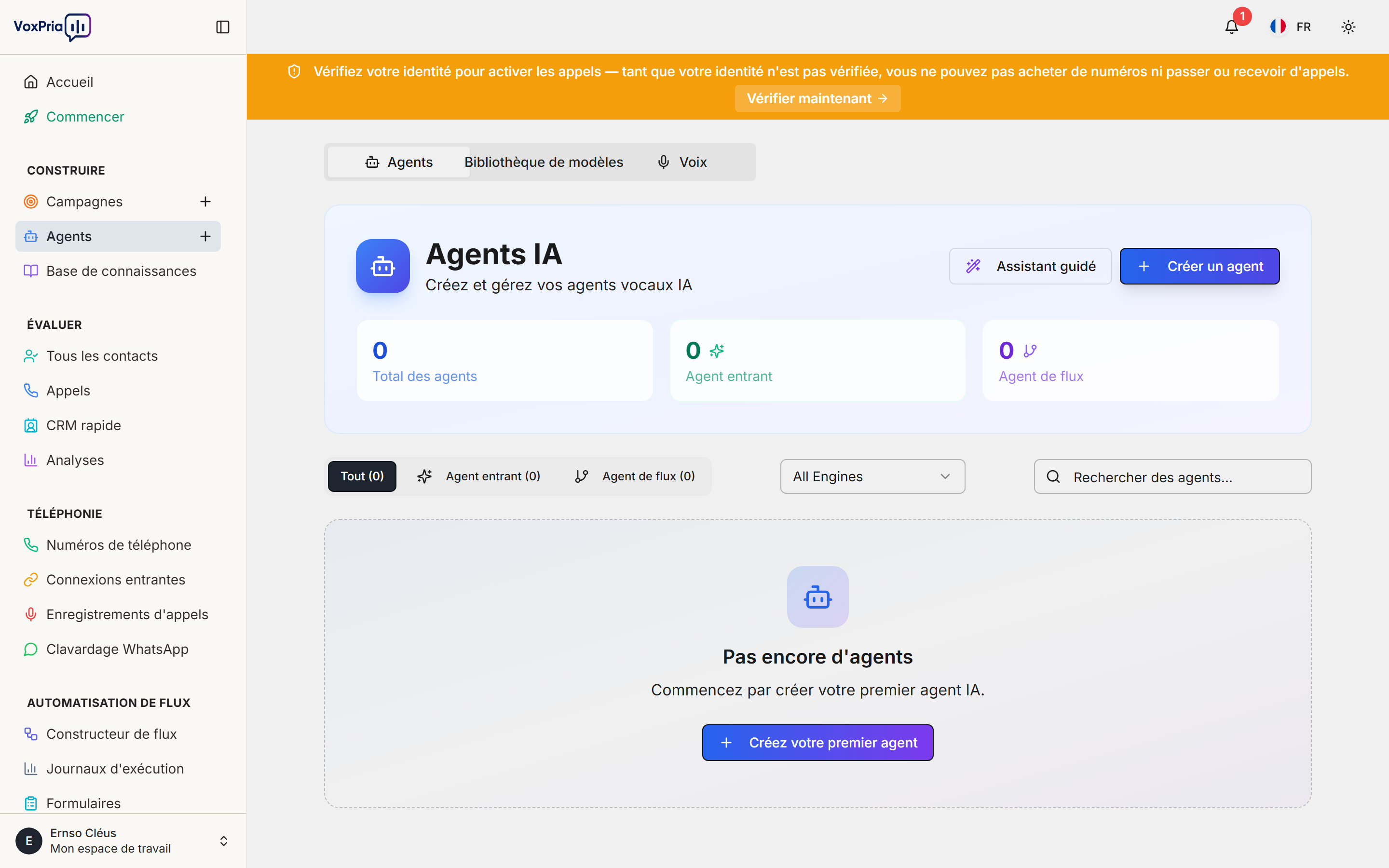Filter by Agent entrant (0)

point(479,476)
